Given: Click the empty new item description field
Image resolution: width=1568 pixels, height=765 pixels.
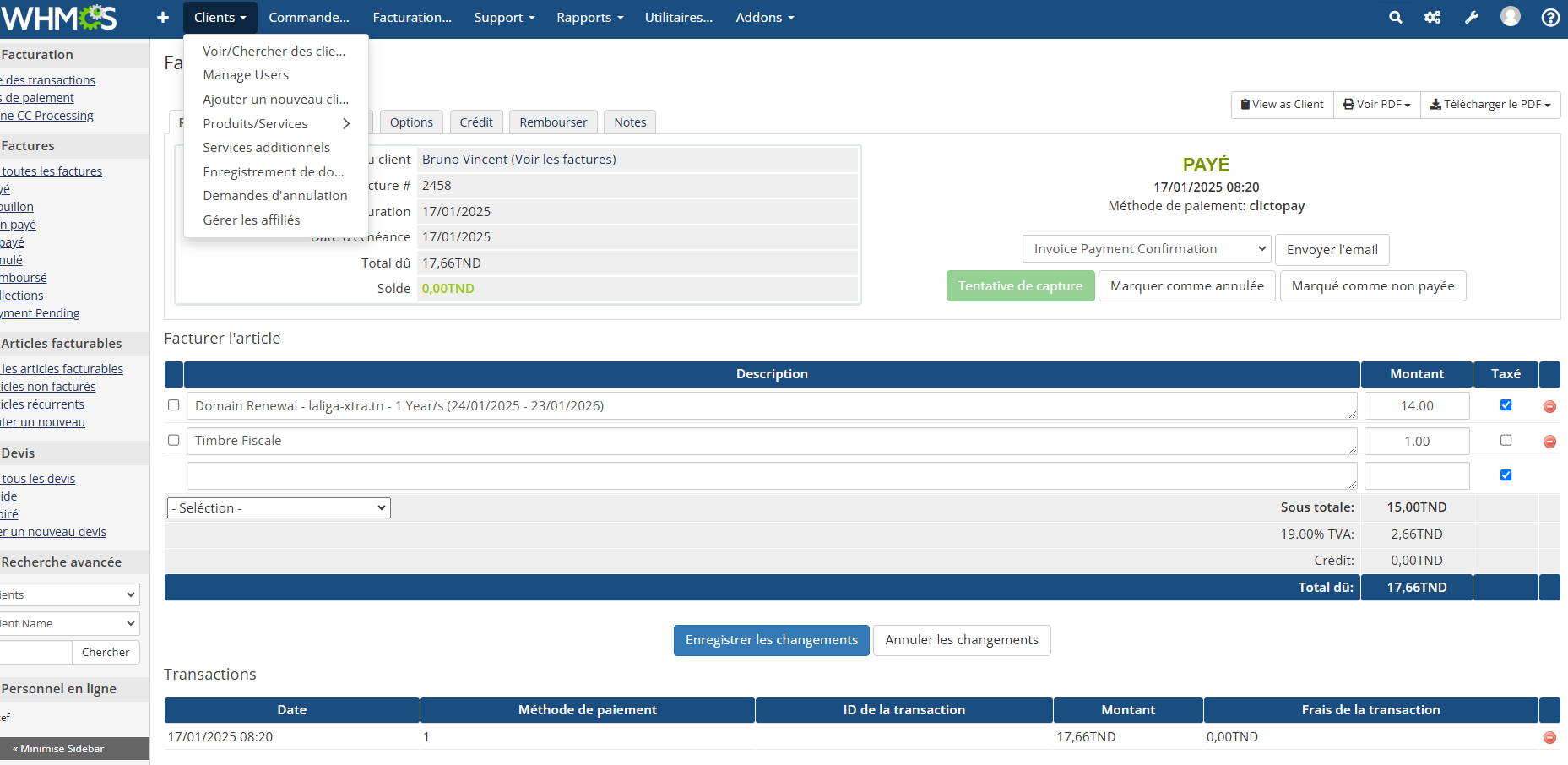Looking at the screenshot, I should pos(771,475).
